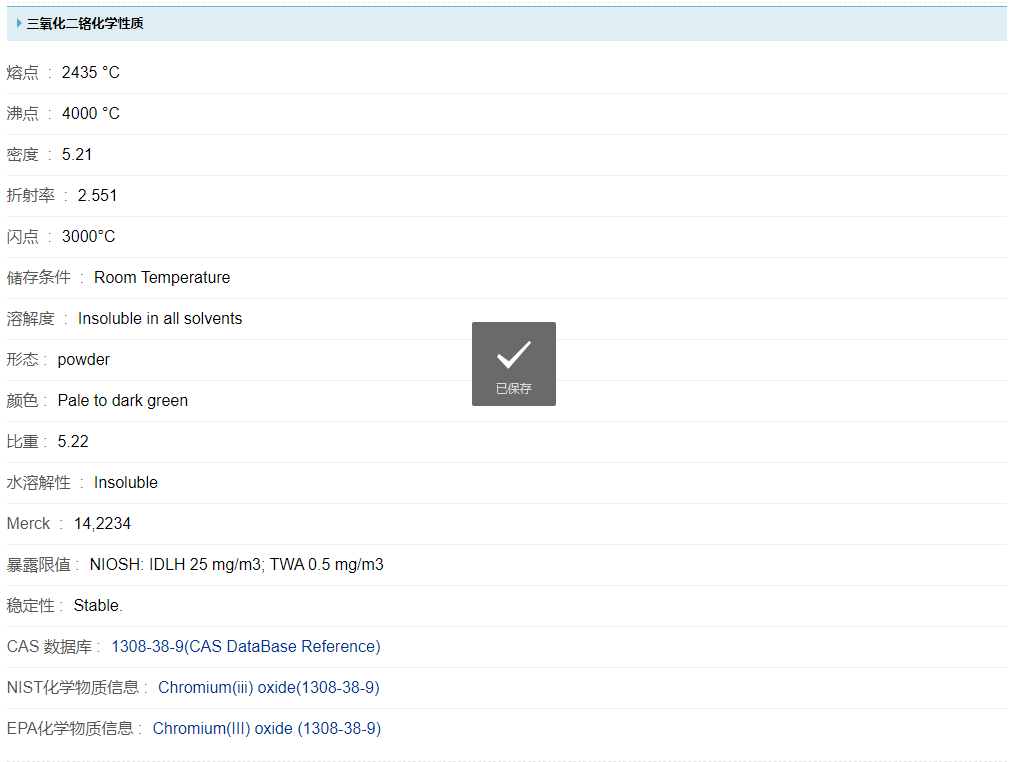
Task: Open the NIST Chromium(iii) oxide link
Action: pyautogui.click(x=268, y=688)
